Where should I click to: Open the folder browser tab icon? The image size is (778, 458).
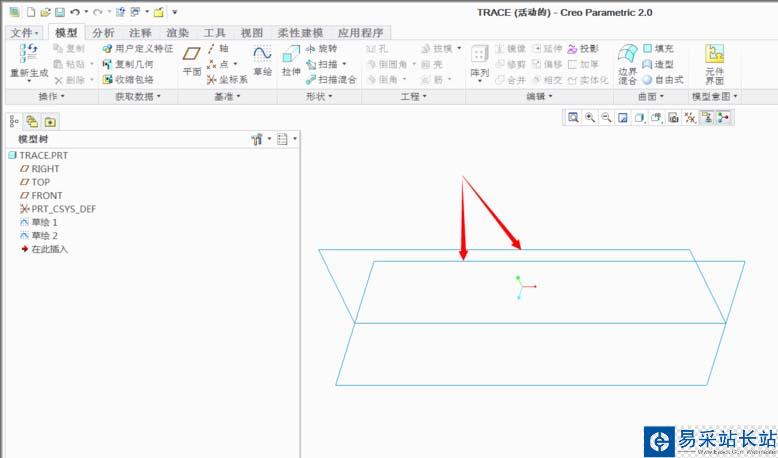32,122
